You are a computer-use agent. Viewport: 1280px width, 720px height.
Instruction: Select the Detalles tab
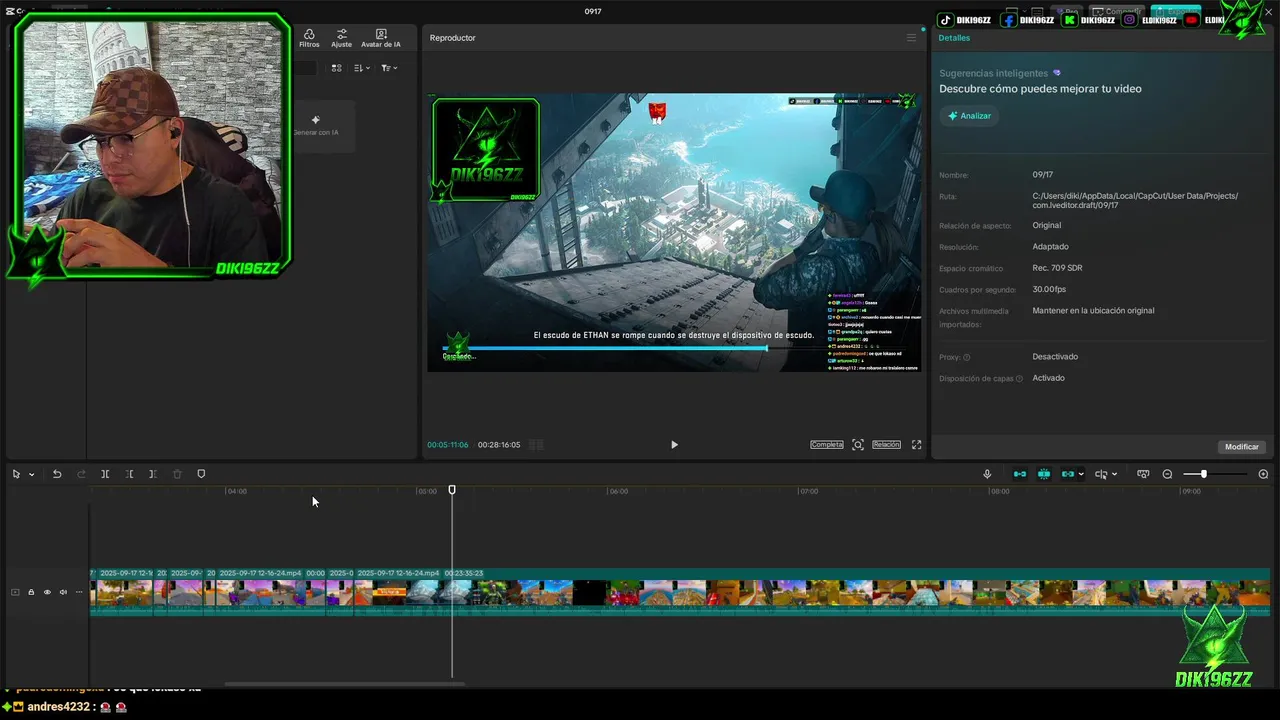(x=954, y=38)
